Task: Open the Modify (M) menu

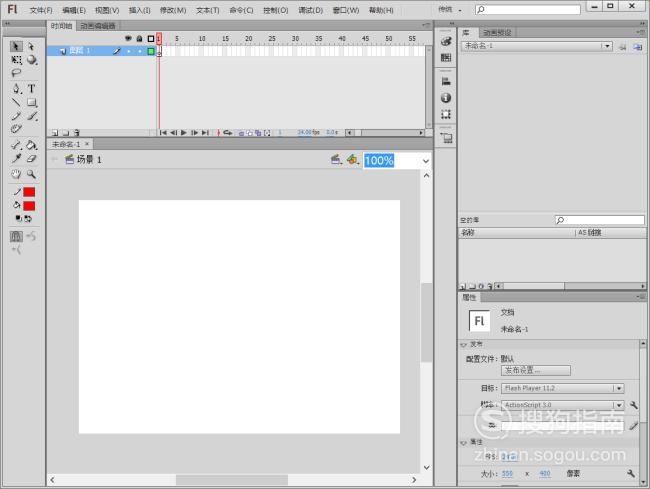Action: coord(173,10)
